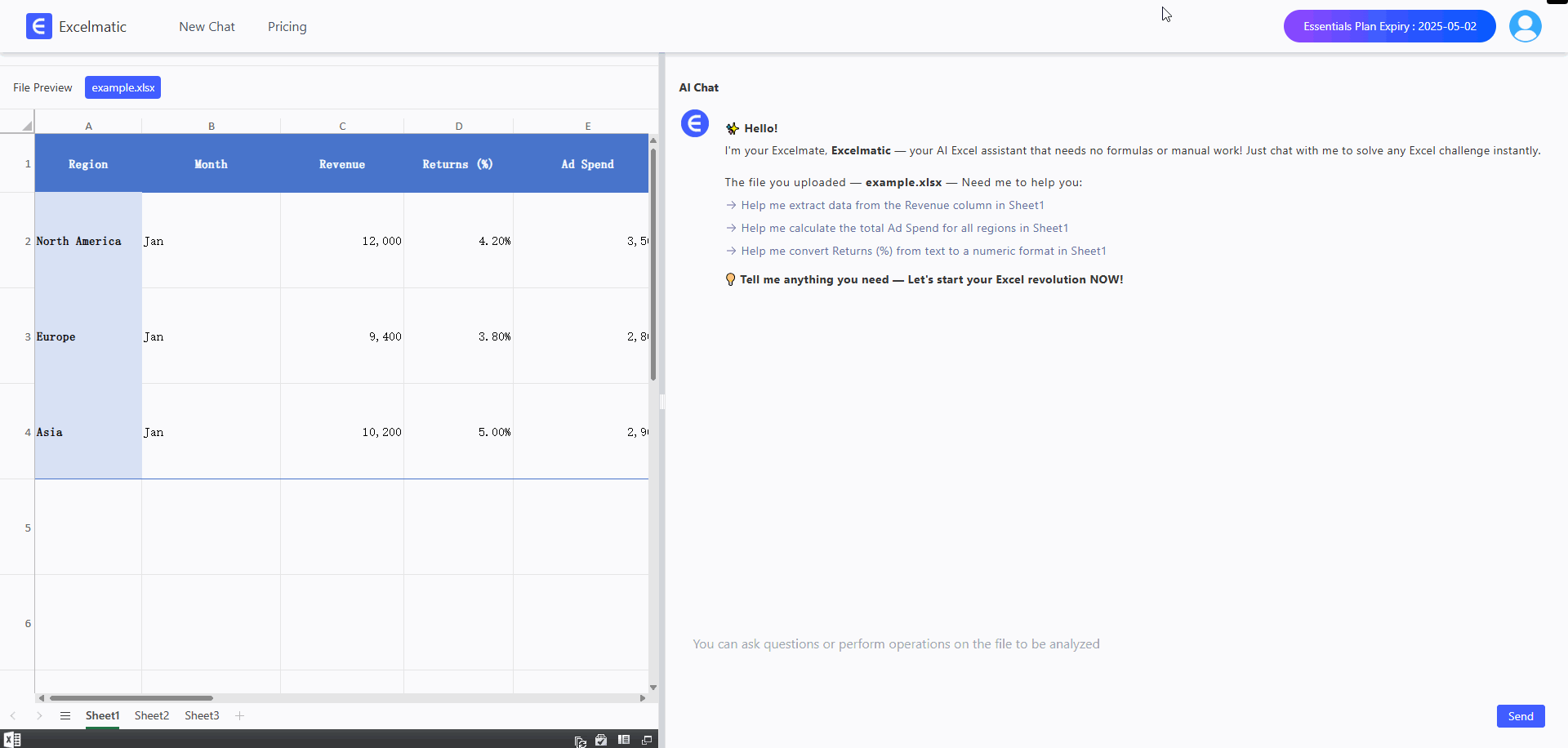Click the Excel icon in status bar
The height and width of the screenshot is (748, 1568).
pyautogui.click(x=12, y=740)
